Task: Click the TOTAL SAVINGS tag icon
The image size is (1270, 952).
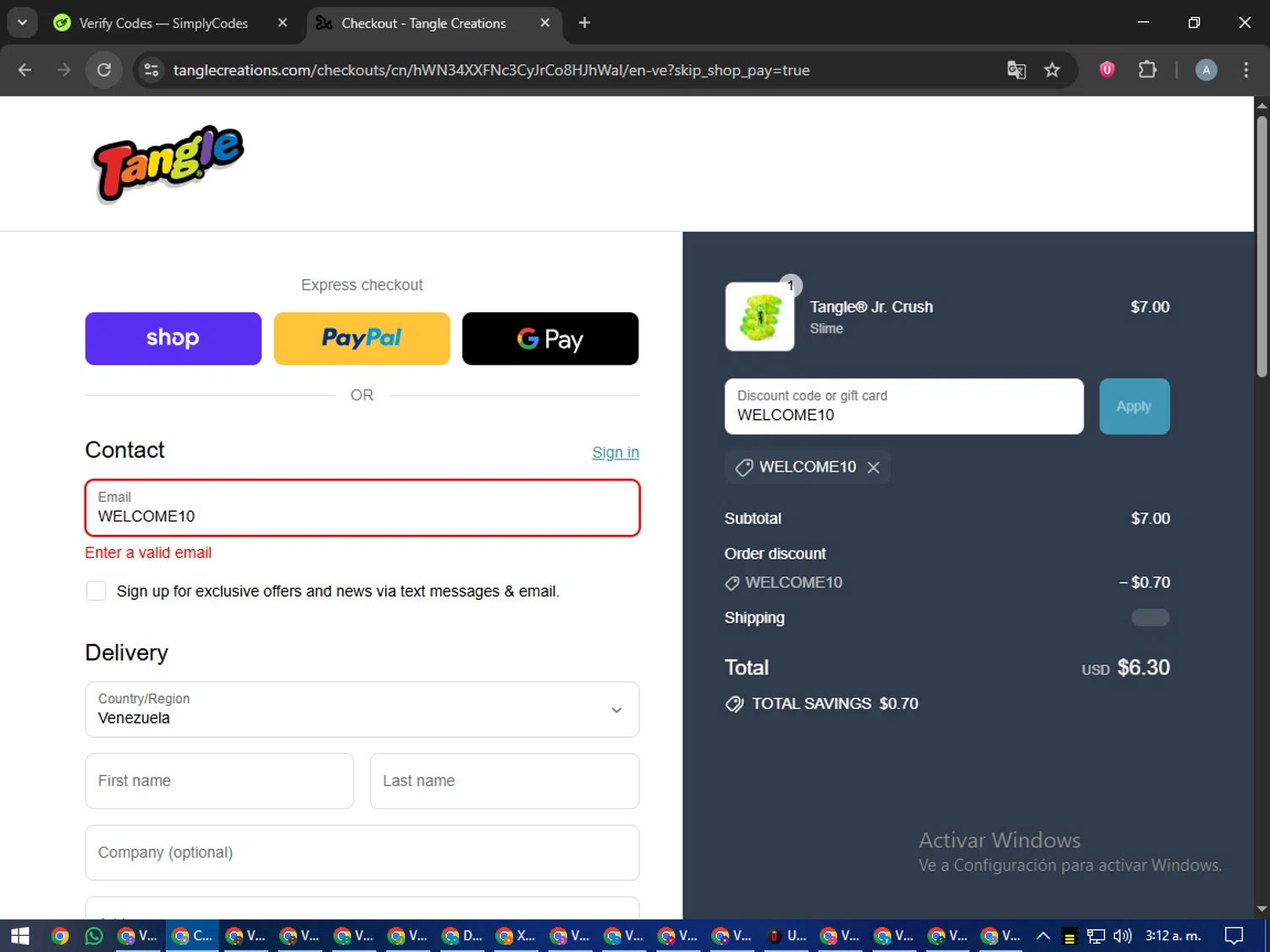Action: (x=734, y=704)
